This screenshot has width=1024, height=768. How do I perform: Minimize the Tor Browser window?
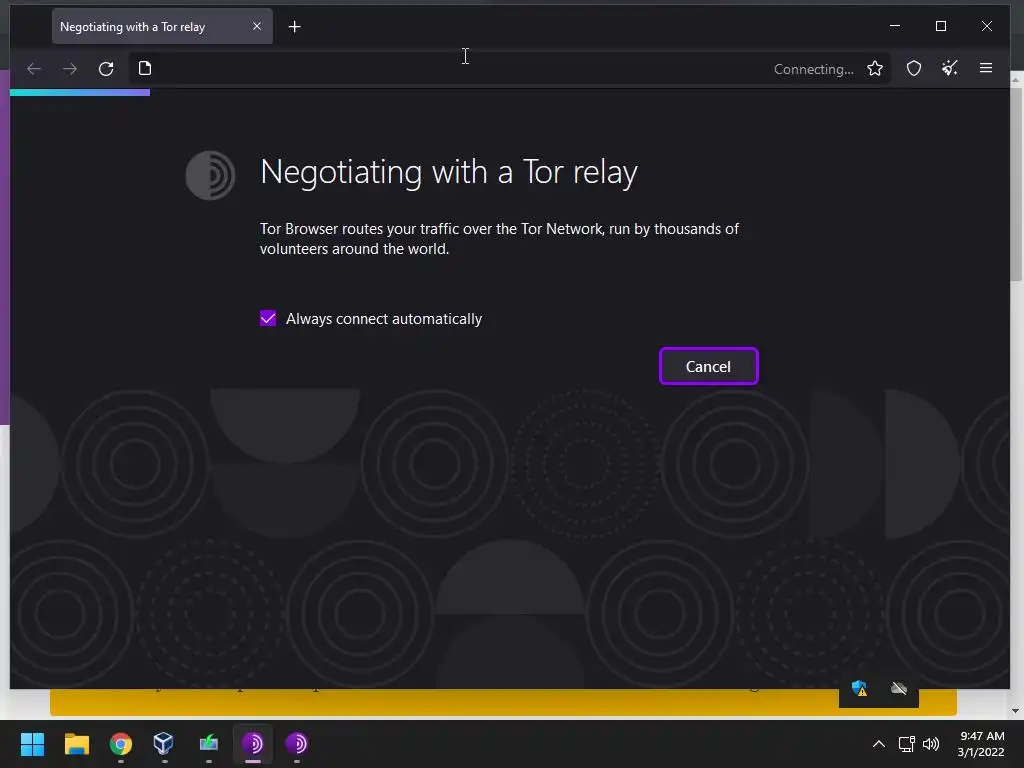[x=895, y=26]
